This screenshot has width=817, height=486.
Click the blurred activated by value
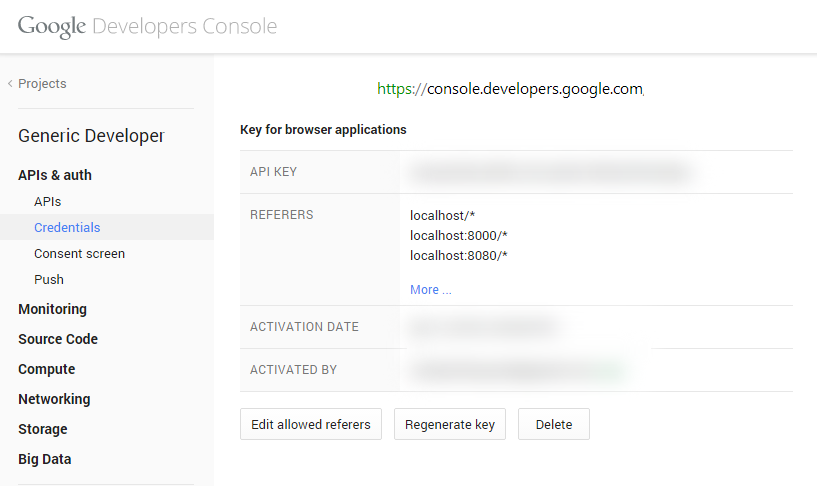(x=518, y=370)
